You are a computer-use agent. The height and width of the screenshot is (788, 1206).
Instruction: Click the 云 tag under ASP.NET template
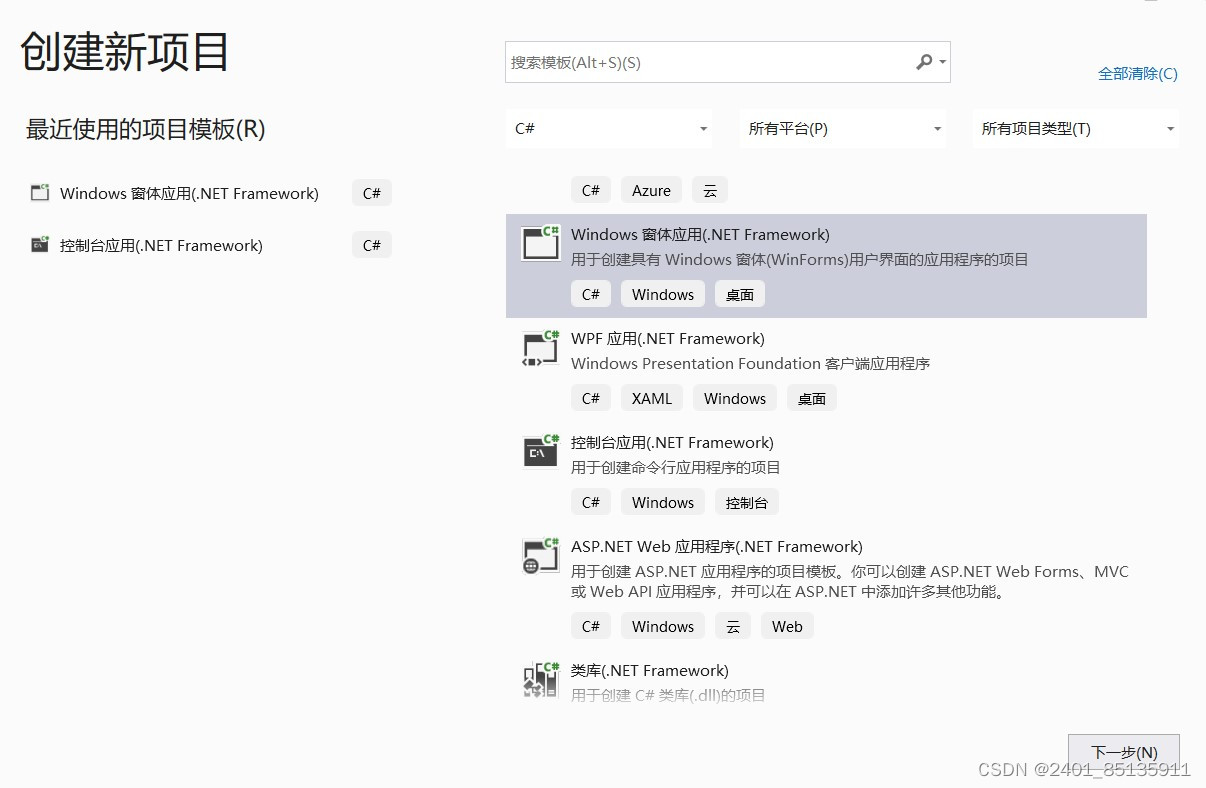[x=733, y=626]
